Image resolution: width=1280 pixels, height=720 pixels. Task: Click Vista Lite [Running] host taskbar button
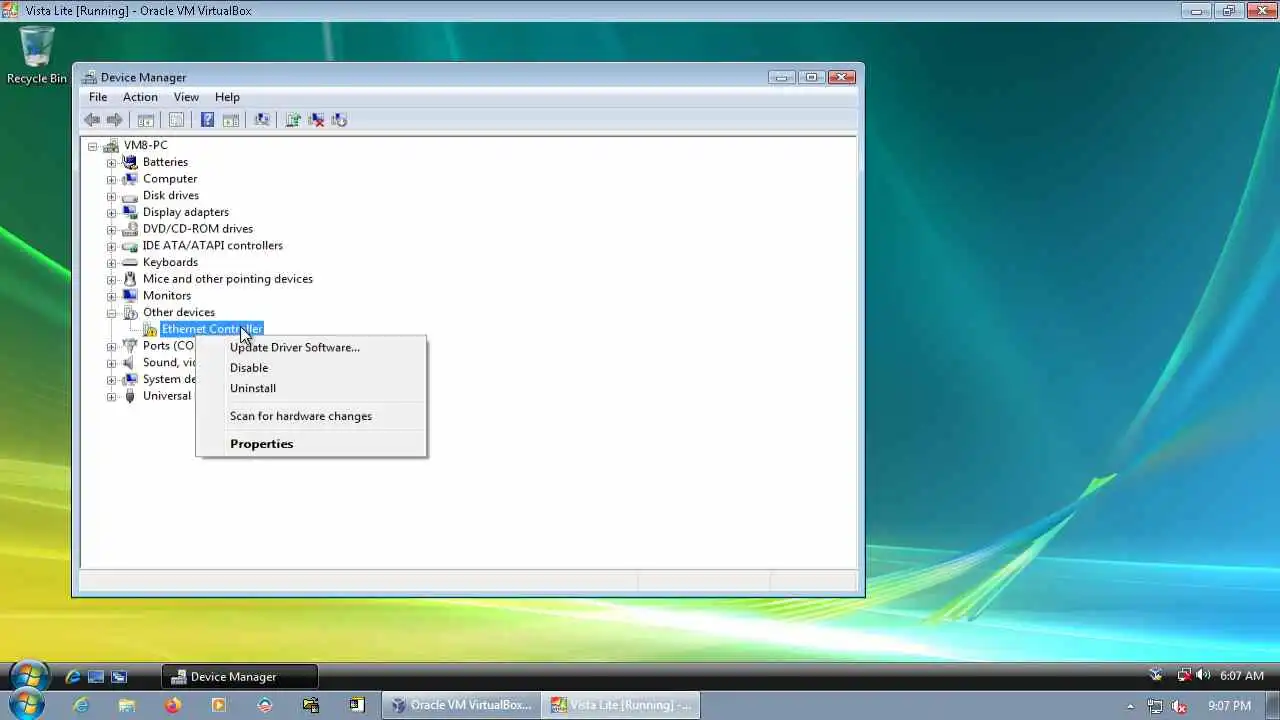621,705
